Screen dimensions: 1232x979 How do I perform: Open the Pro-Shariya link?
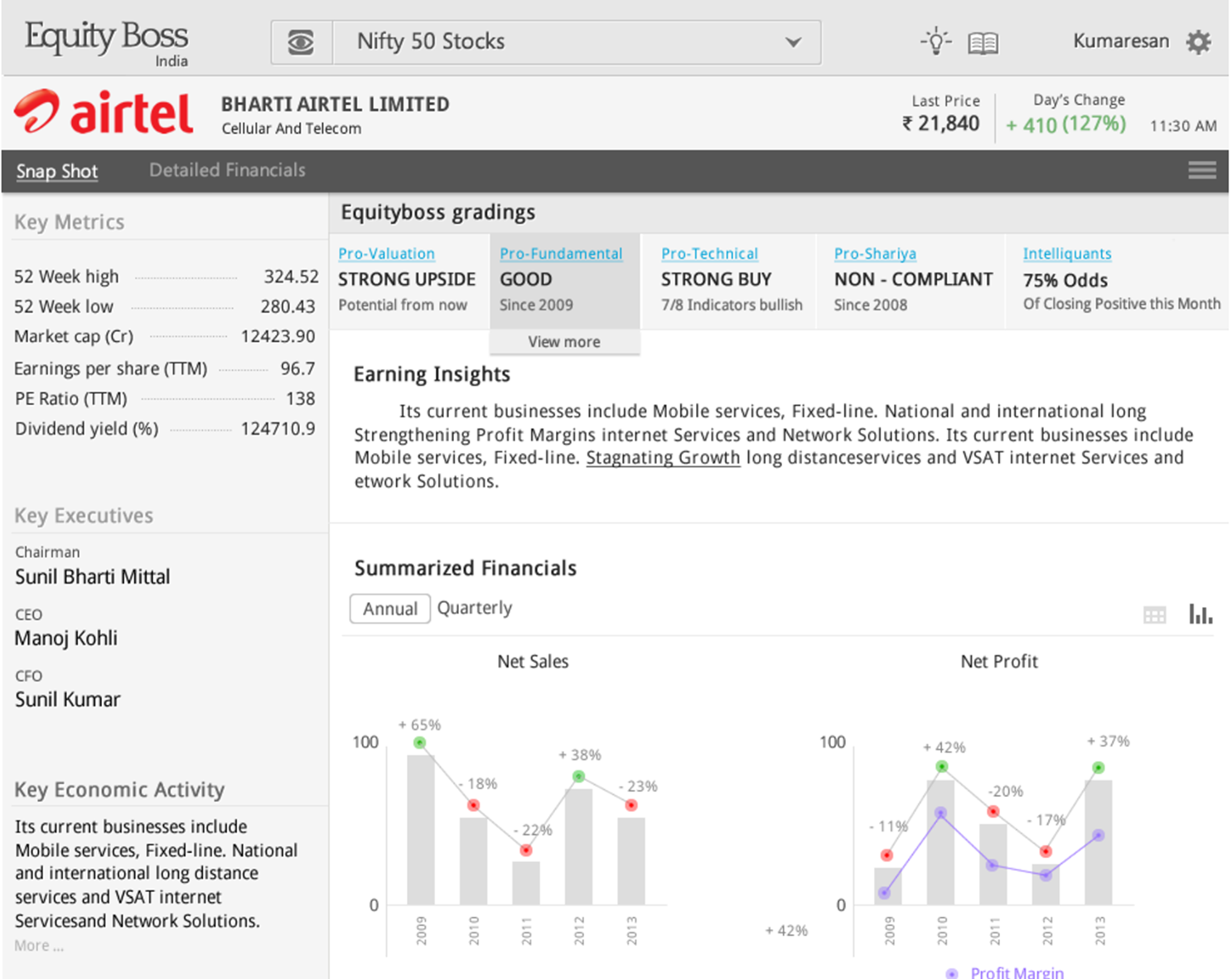point(875,253)
